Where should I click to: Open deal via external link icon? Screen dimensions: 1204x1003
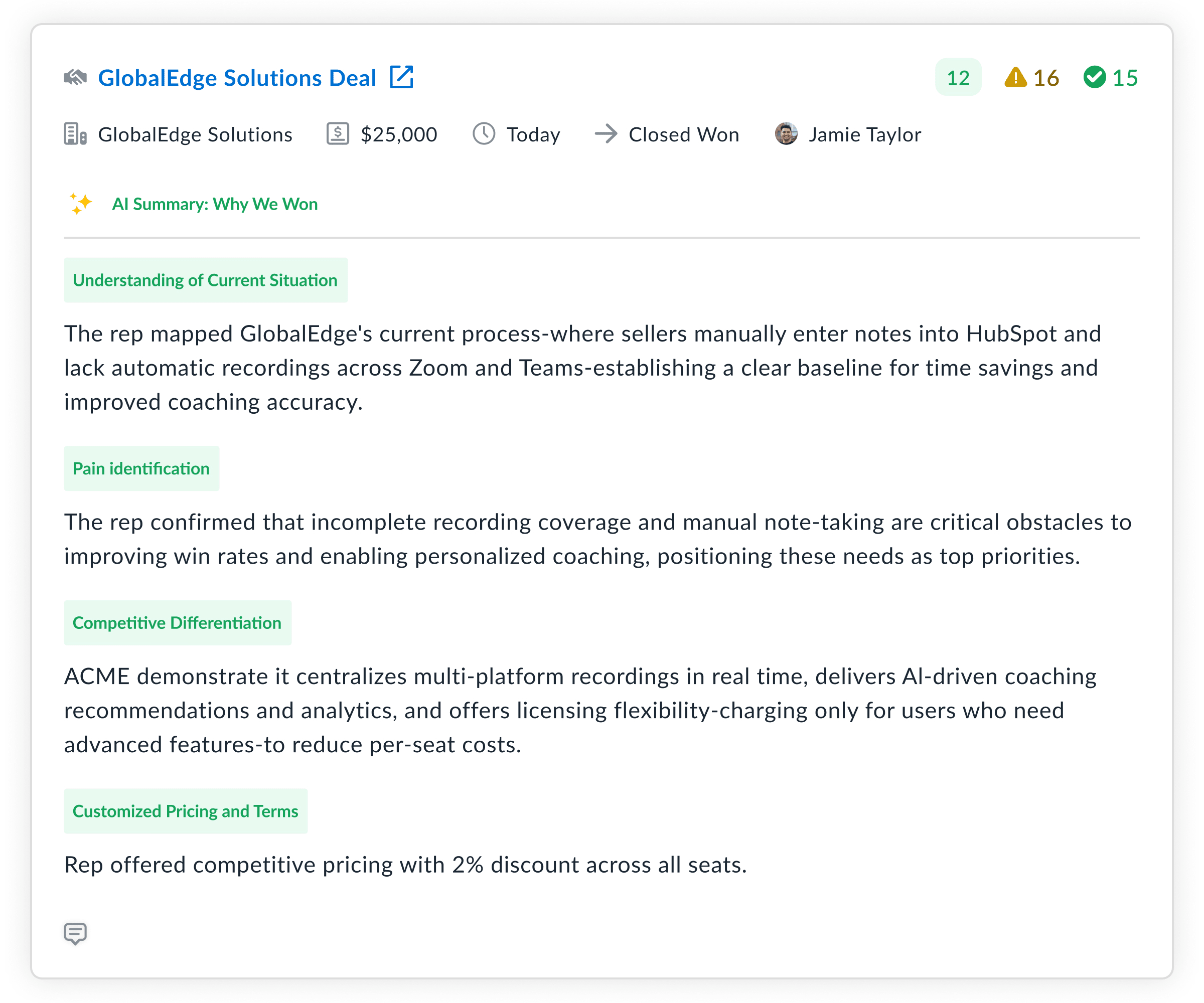pos(401,77)
